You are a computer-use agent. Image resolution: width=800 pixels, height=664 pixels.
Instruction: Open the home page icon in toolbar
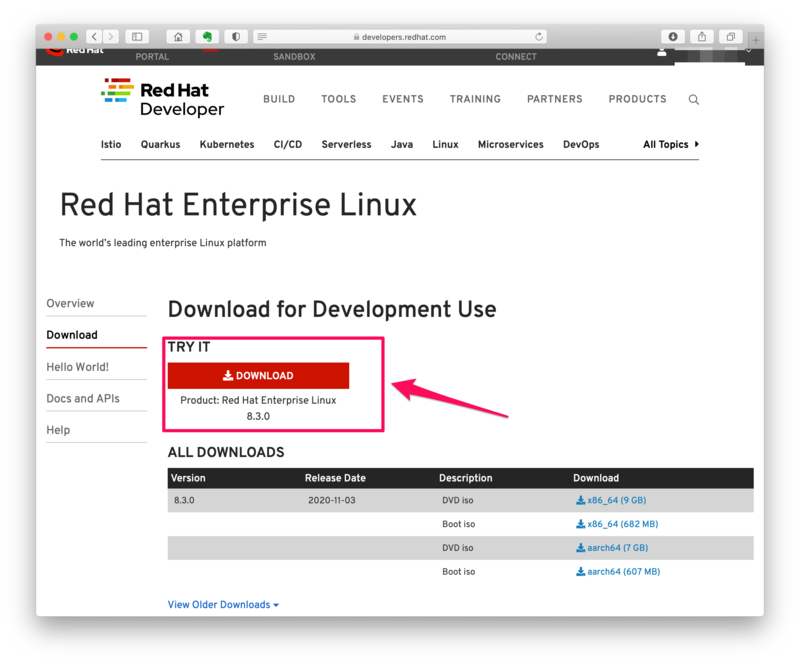(x=178, y=36)
